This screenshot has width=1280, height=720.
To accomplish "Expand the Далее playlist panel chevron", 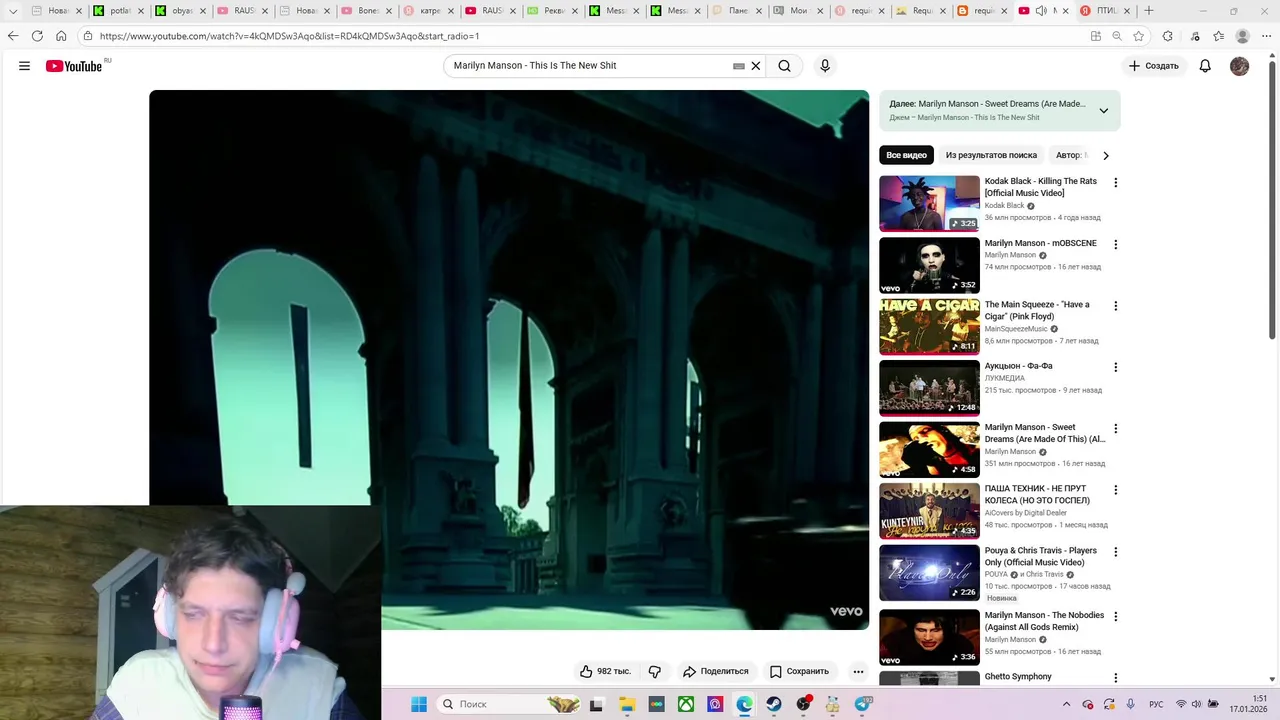I will (x=1104, y=111).
